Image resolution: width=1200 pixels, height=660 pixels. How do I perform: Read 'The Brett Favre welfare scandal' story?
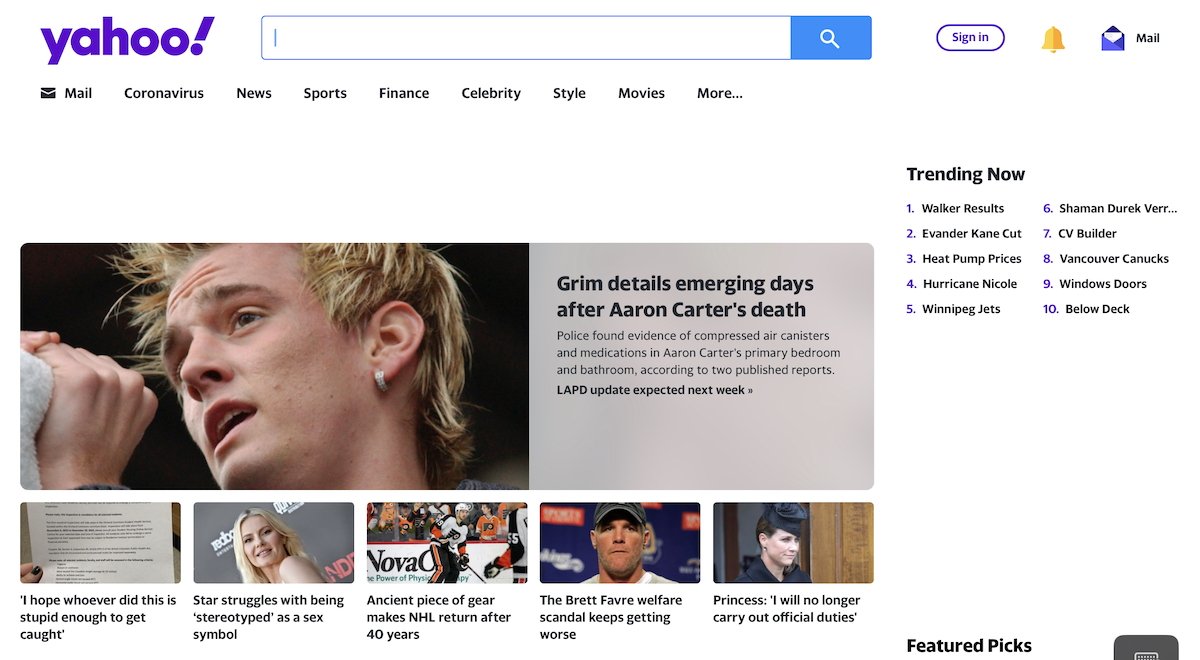click(611, 617)
